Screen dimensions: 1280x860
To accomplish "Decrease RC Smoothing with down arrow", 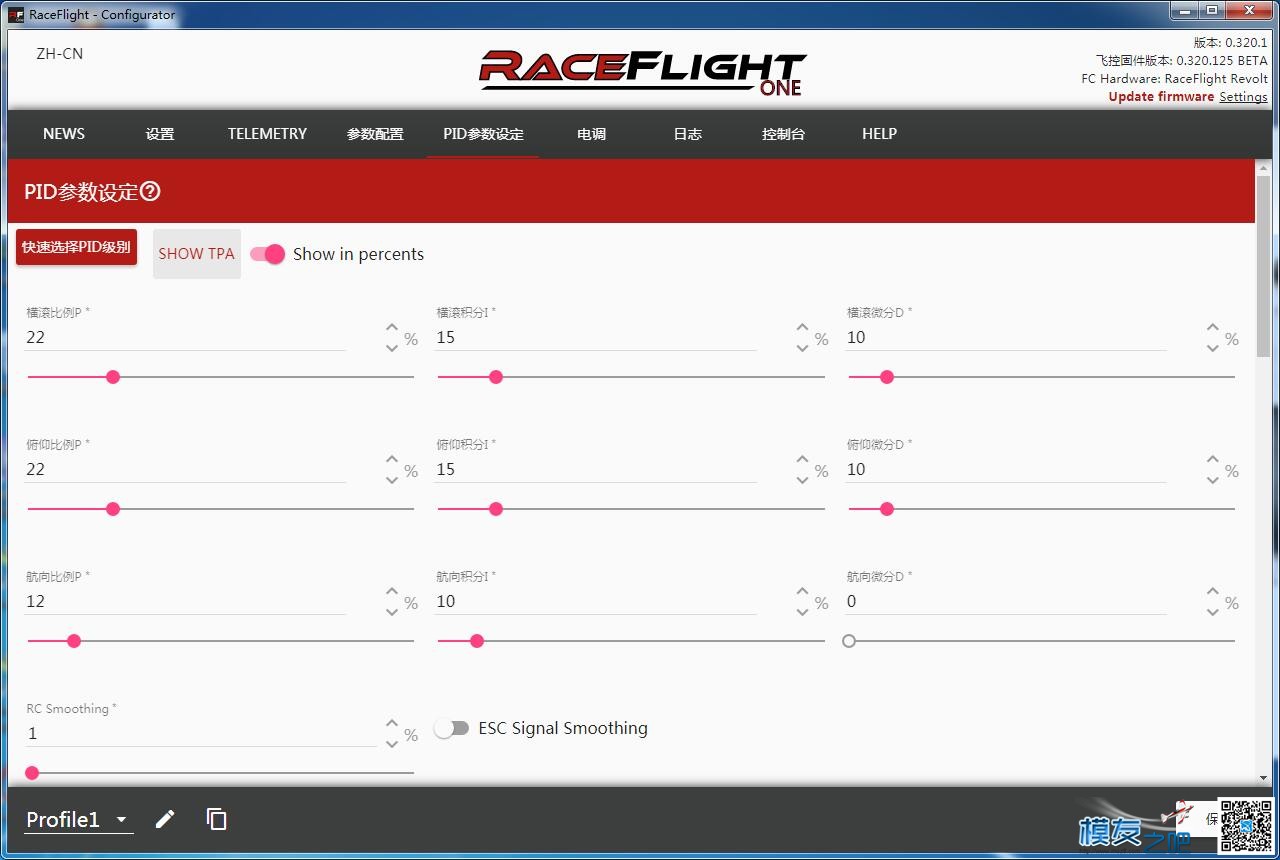I will pyautogui.click(x=392, y=743).
